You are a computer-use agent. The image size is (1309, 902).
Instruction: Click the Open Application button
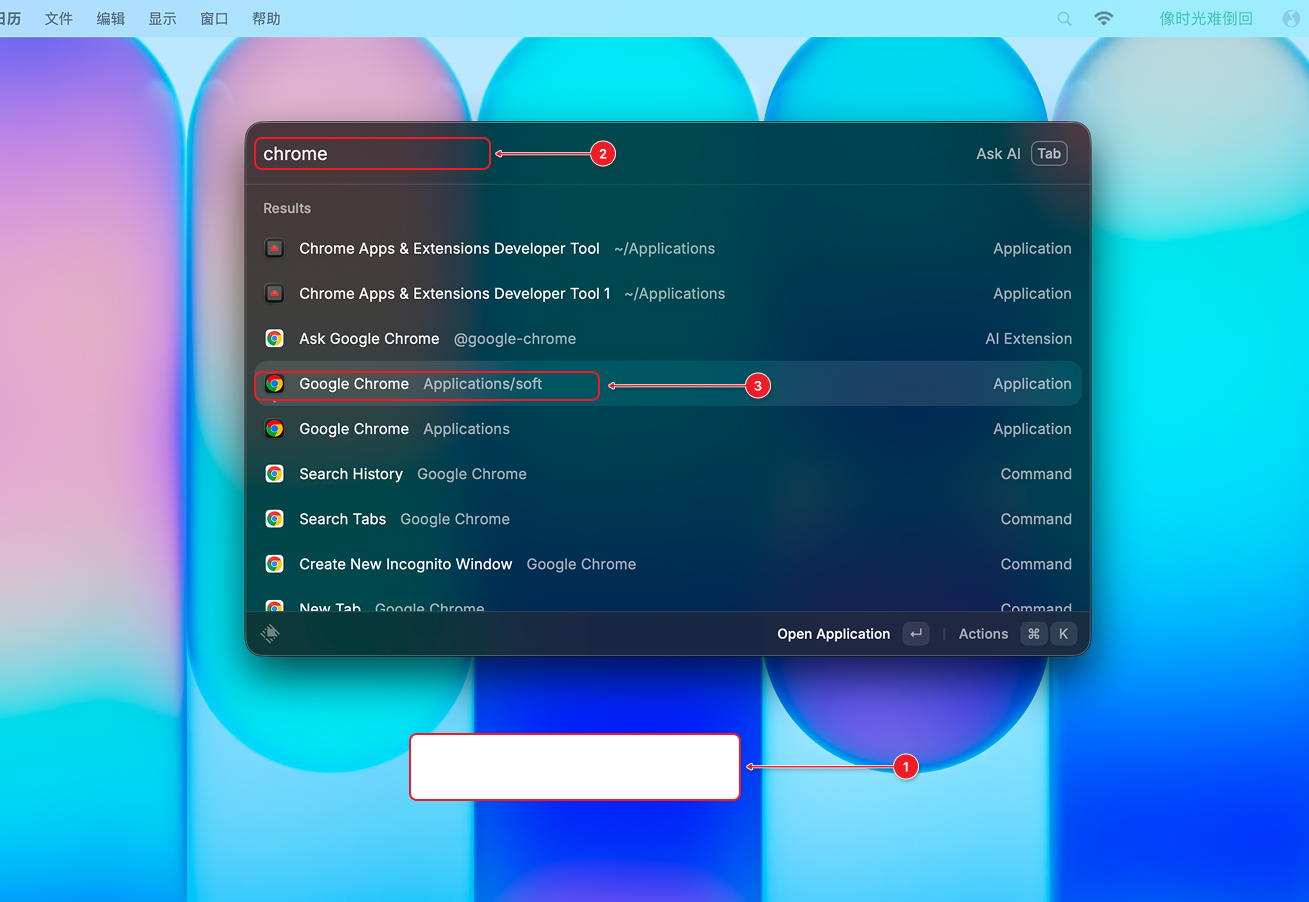click(x=833, y=633)
